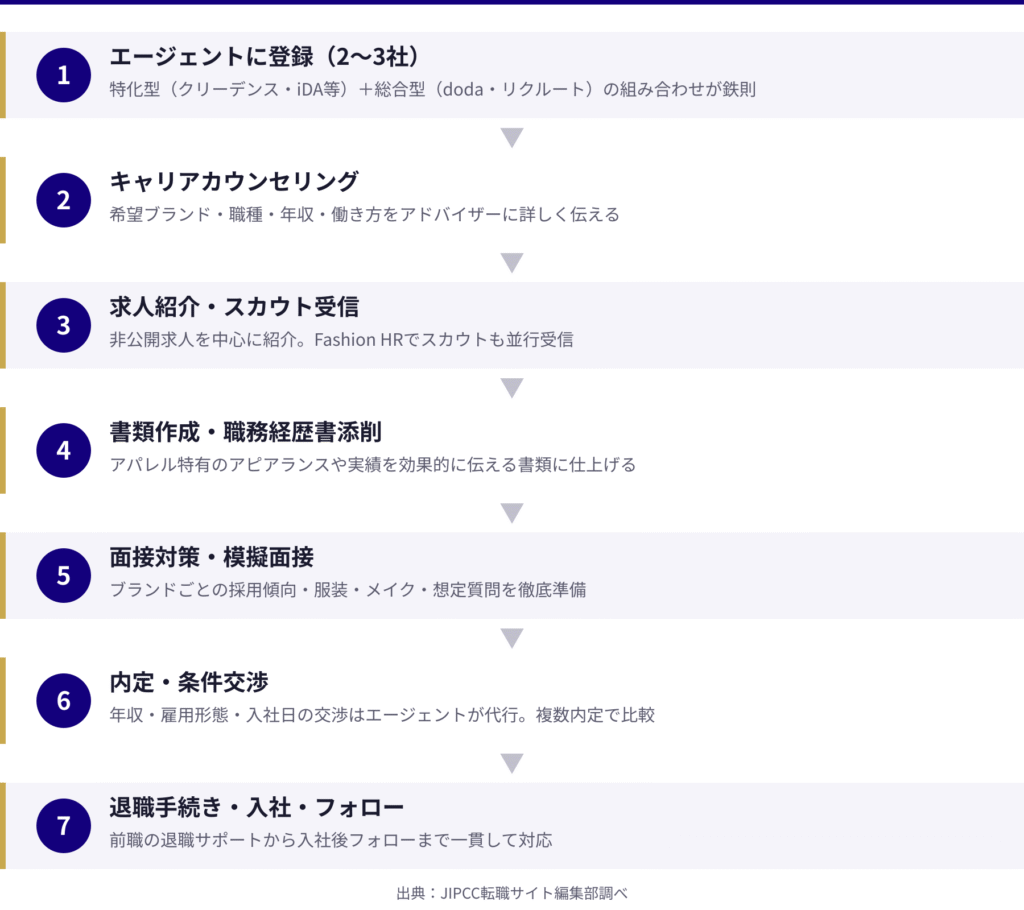
Task: Select the number 7 circle badge
Action: (64, 825)
